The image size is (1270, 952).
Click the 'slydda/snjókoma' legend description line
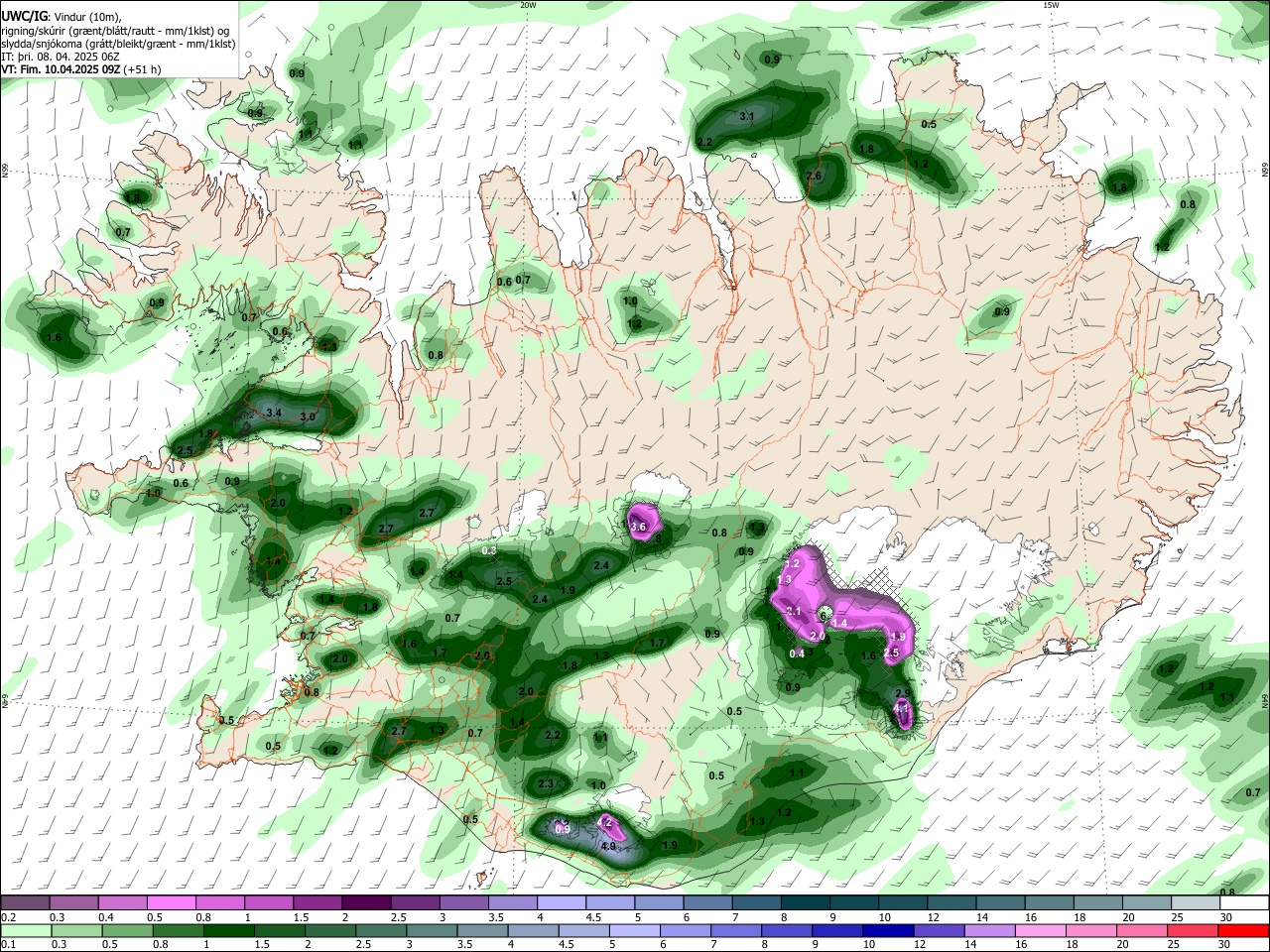[118, 45]
